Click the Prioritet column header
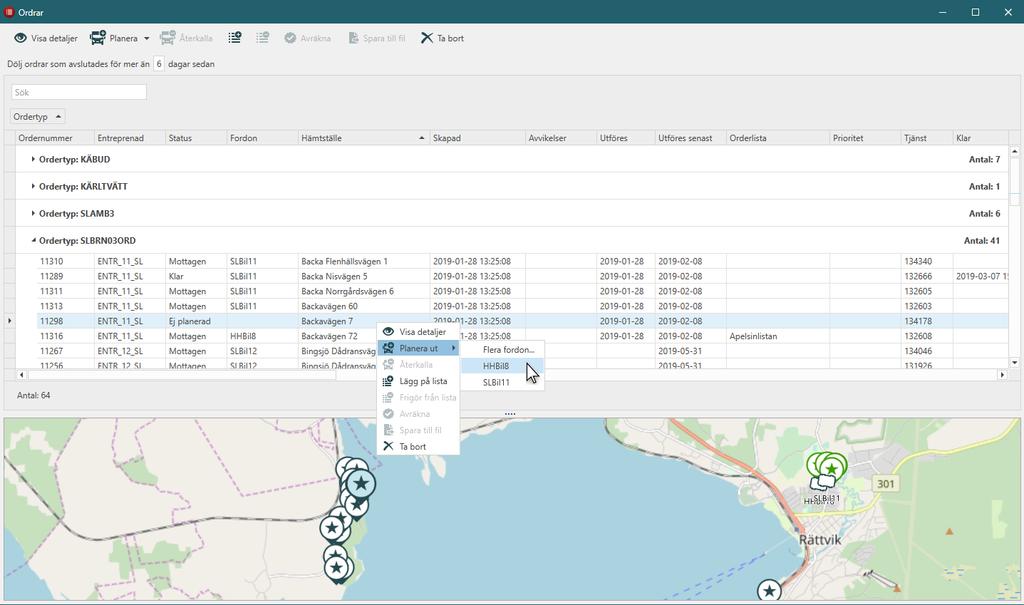 [865, 138]
